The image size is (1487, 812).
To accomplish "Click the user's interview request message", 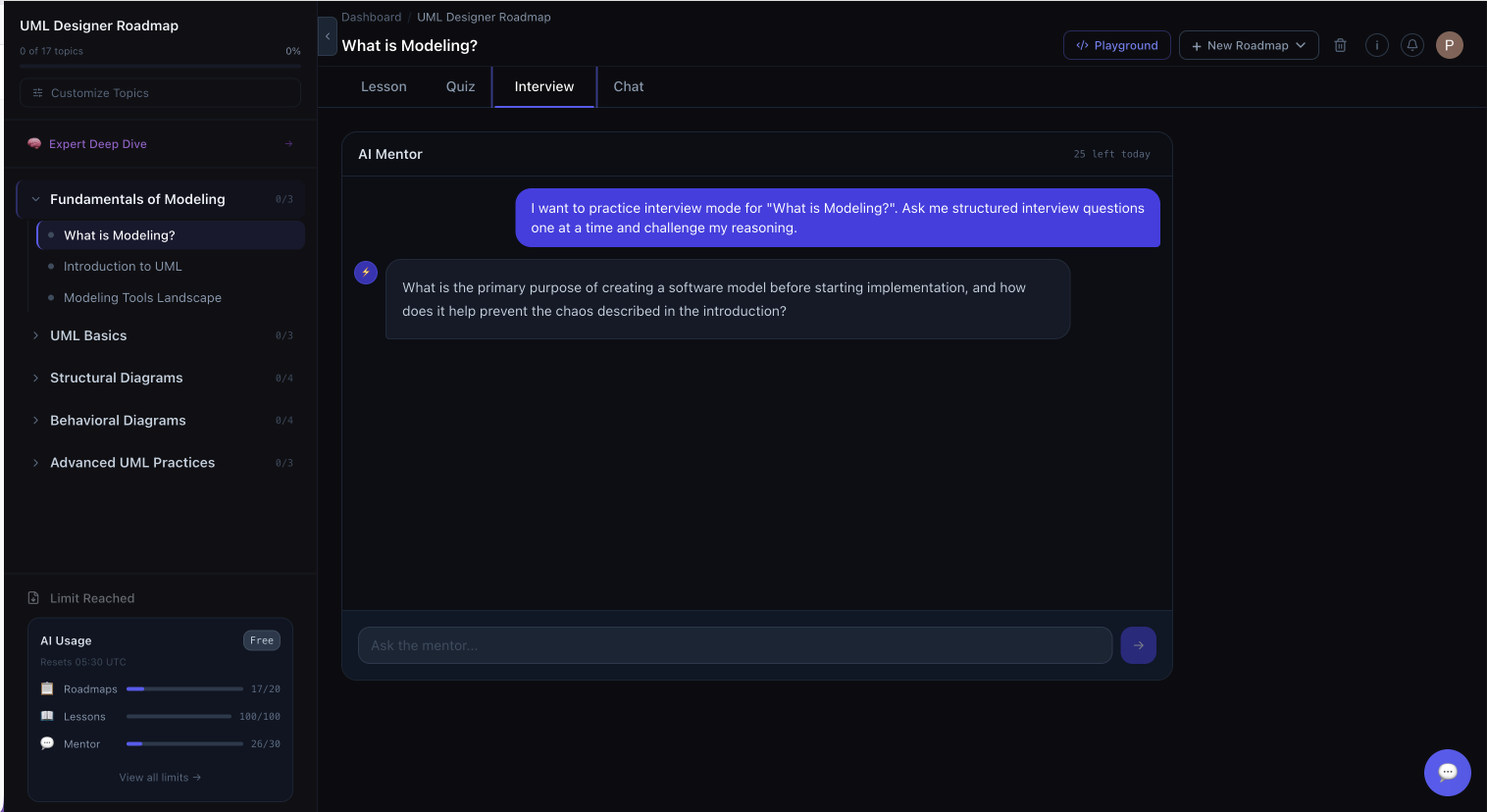I will (838, 218).
